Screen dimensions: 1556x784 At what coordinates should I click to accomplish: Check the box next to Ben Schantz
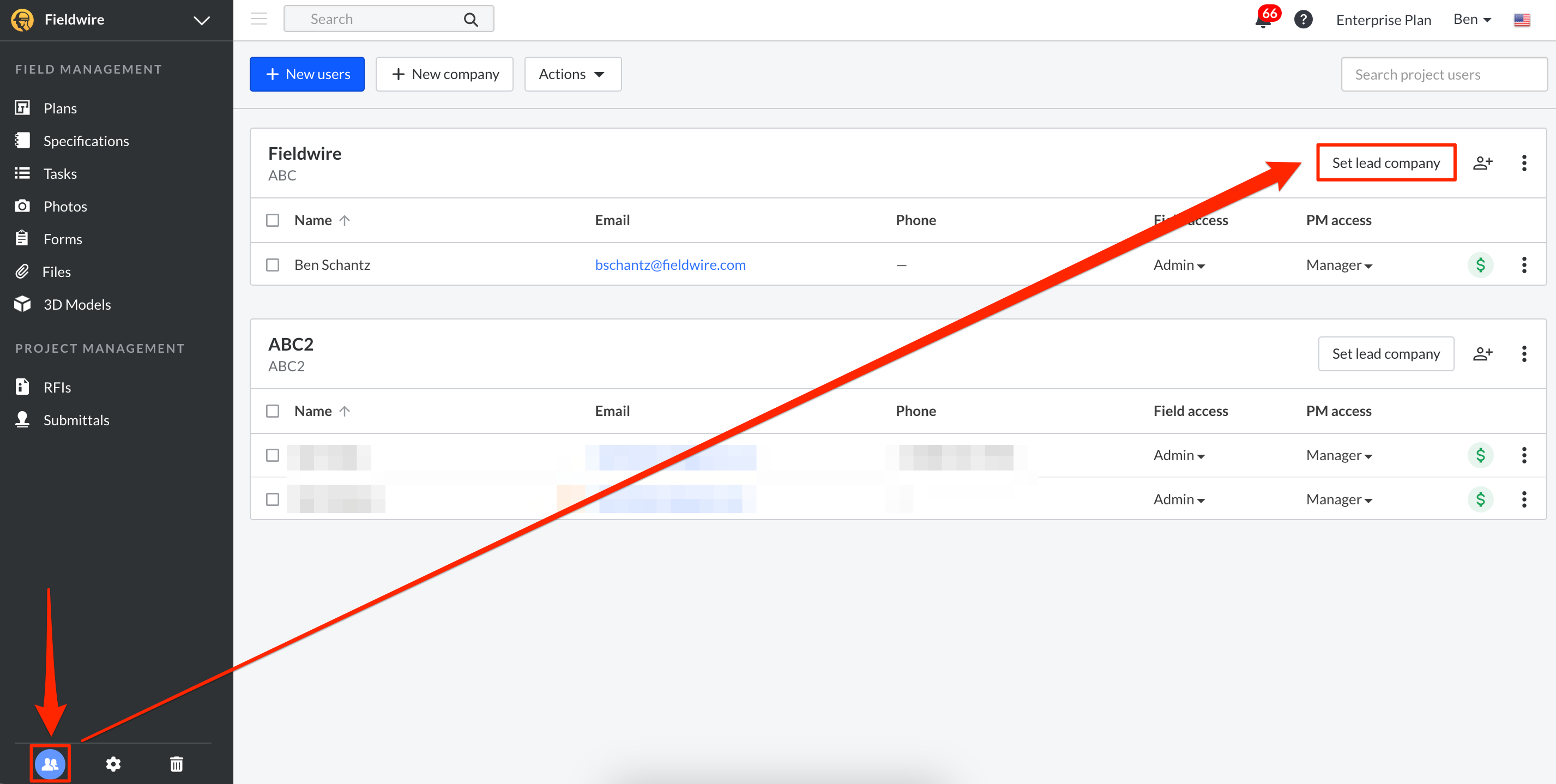coord(273,265)
